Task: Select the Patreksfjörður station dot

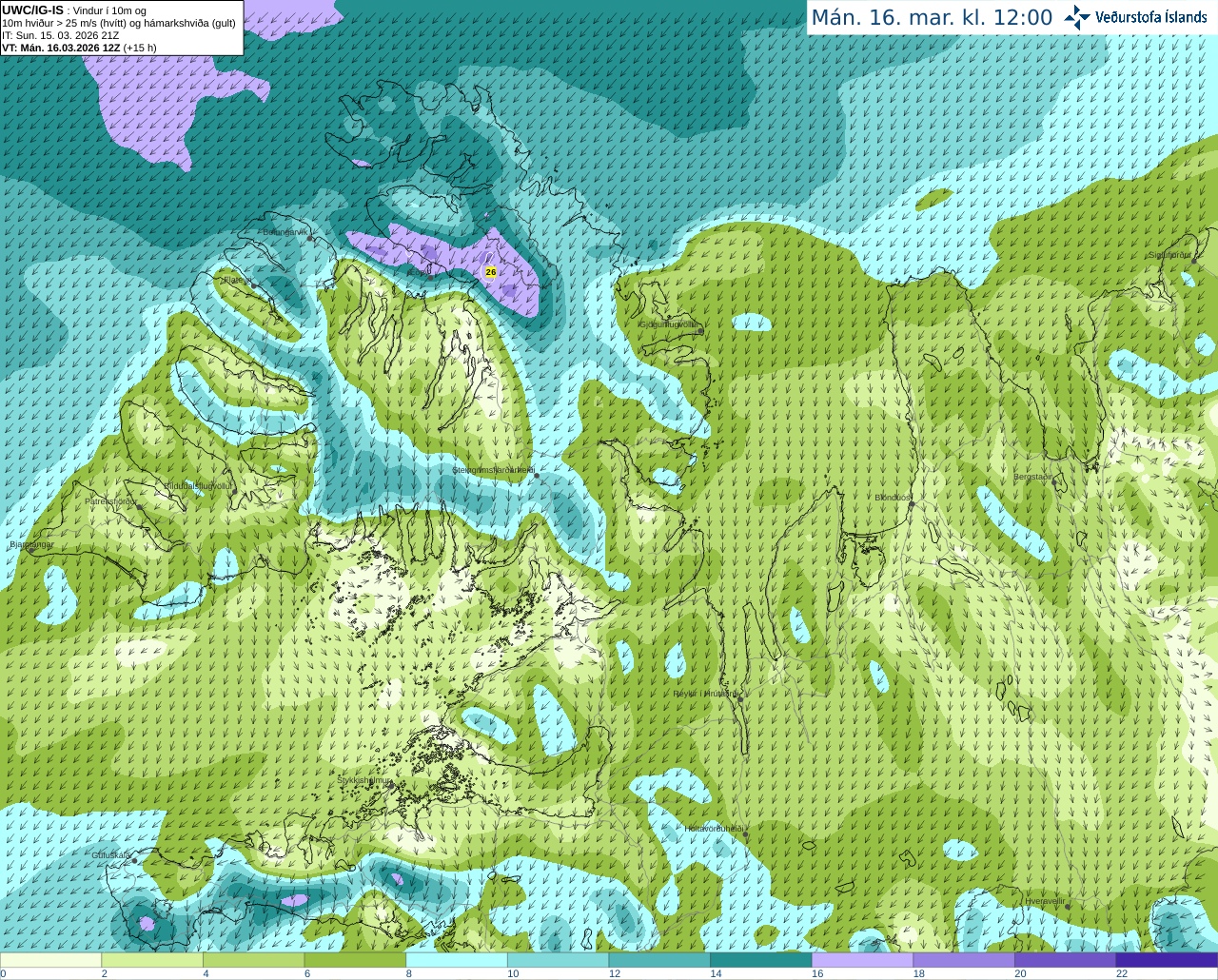Action: (141, 507)
